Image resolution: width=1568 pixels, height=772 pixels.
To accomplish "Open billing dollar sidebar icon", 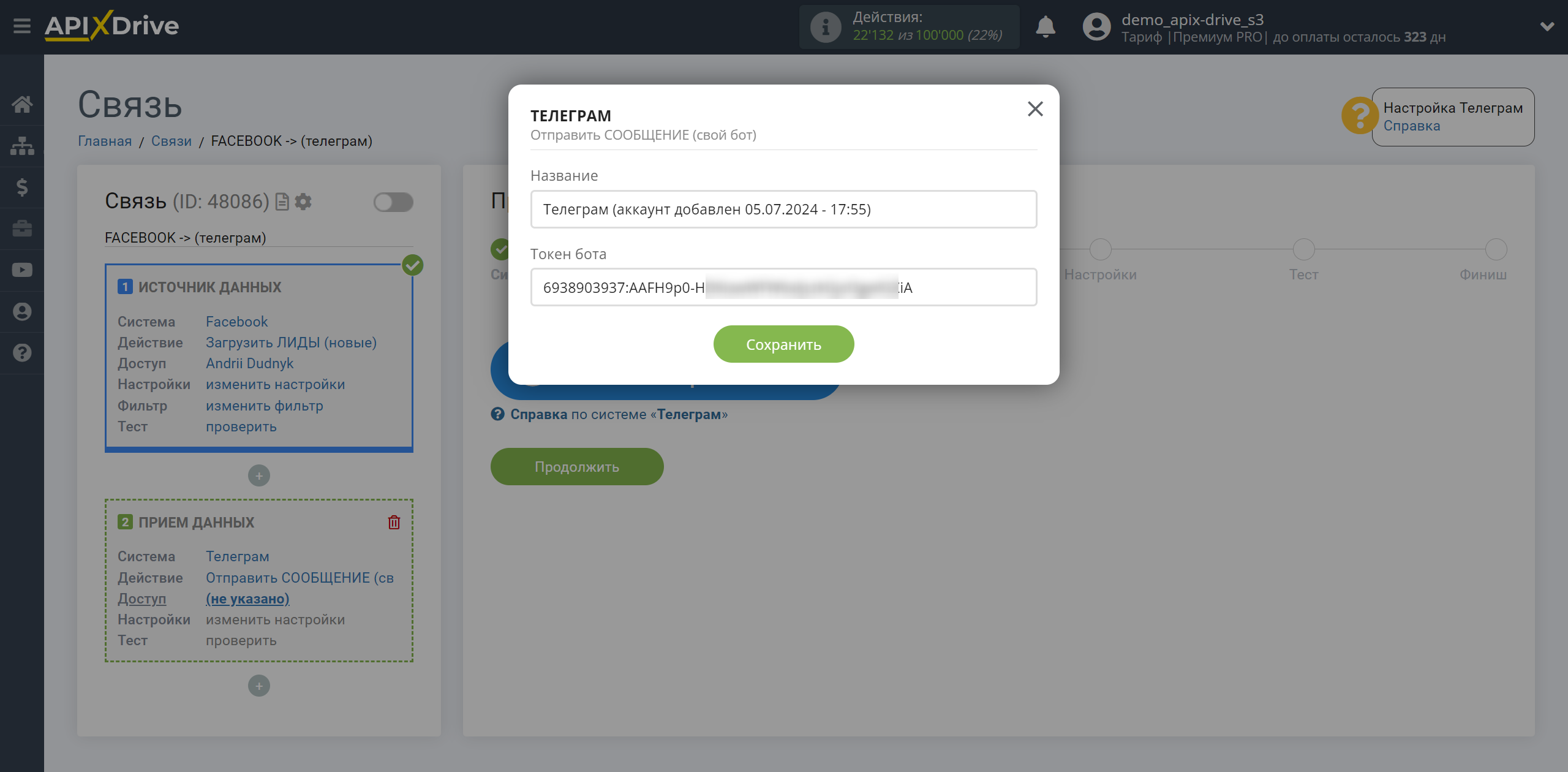I will point(22,187).
